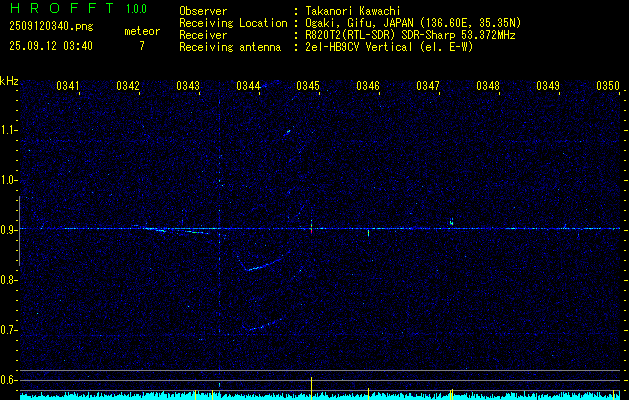The width and height of the screenshot is (629, 400).
Task: Click the 0343 time axis label
Action: pos(188,85)
